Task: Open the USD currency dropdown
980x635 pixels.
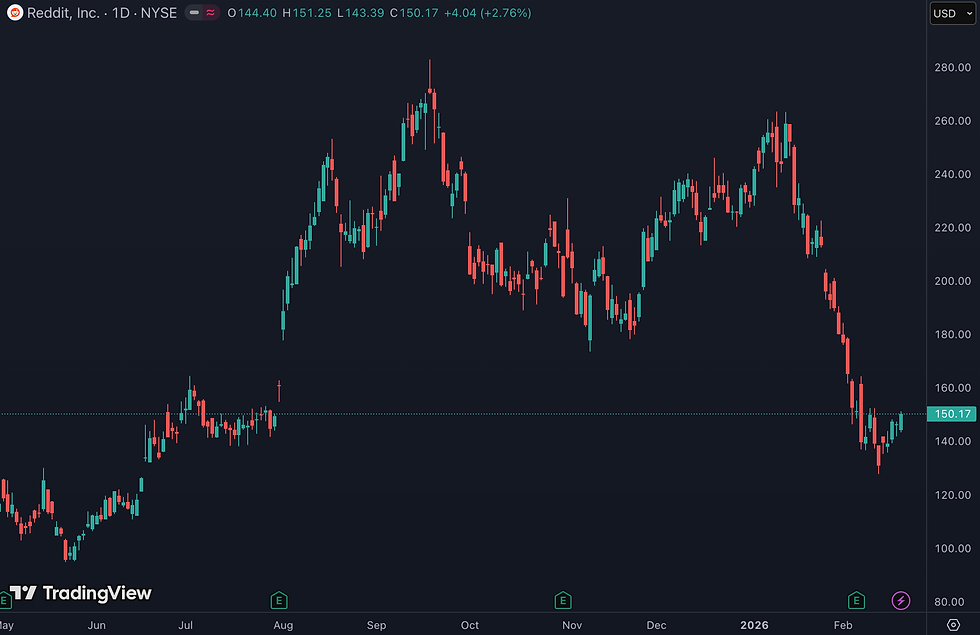Action: point(952,13)
